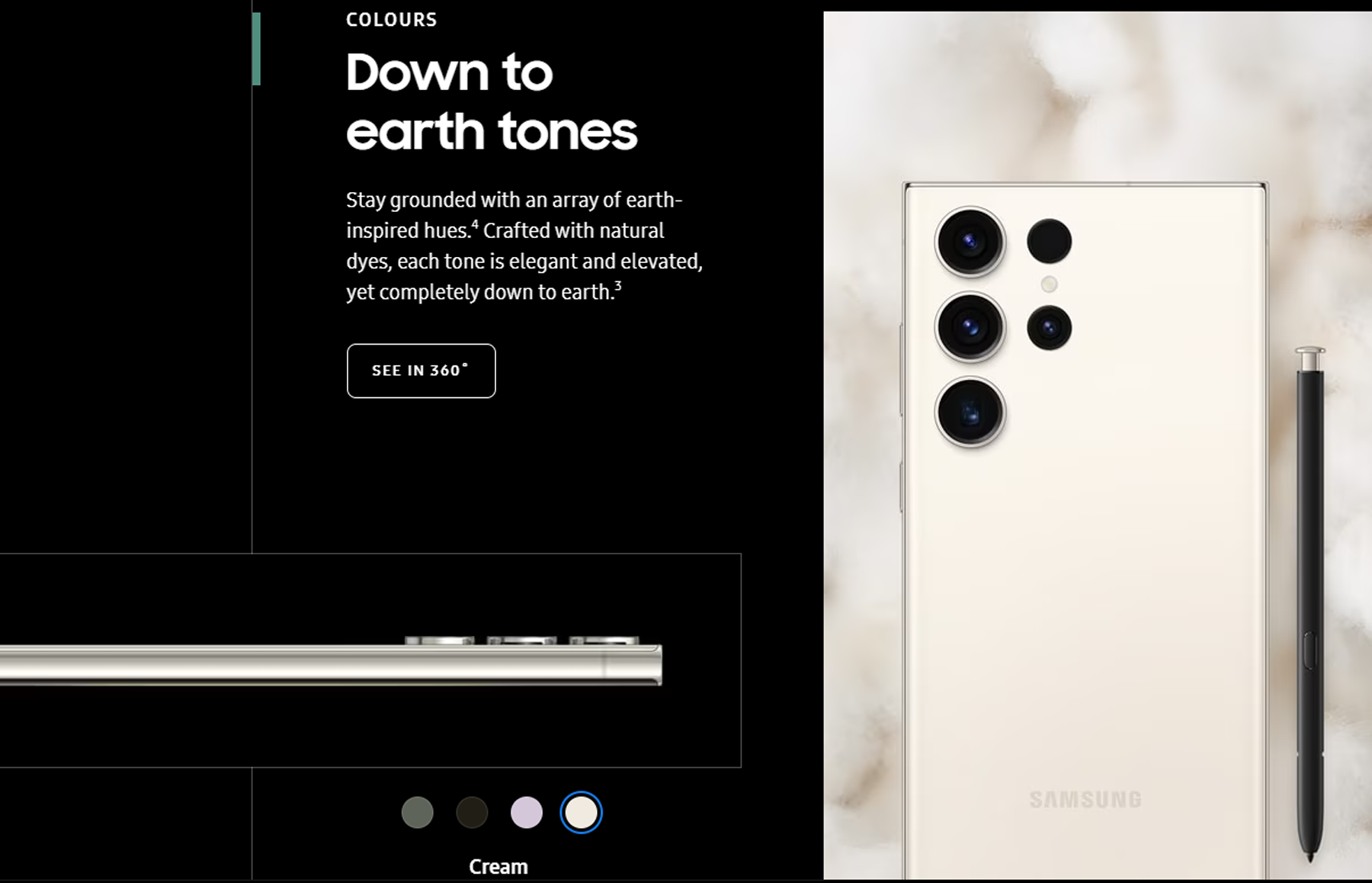The image size is (1372, 883).
Task: Click the middle large camera lens
Action: 970,328
